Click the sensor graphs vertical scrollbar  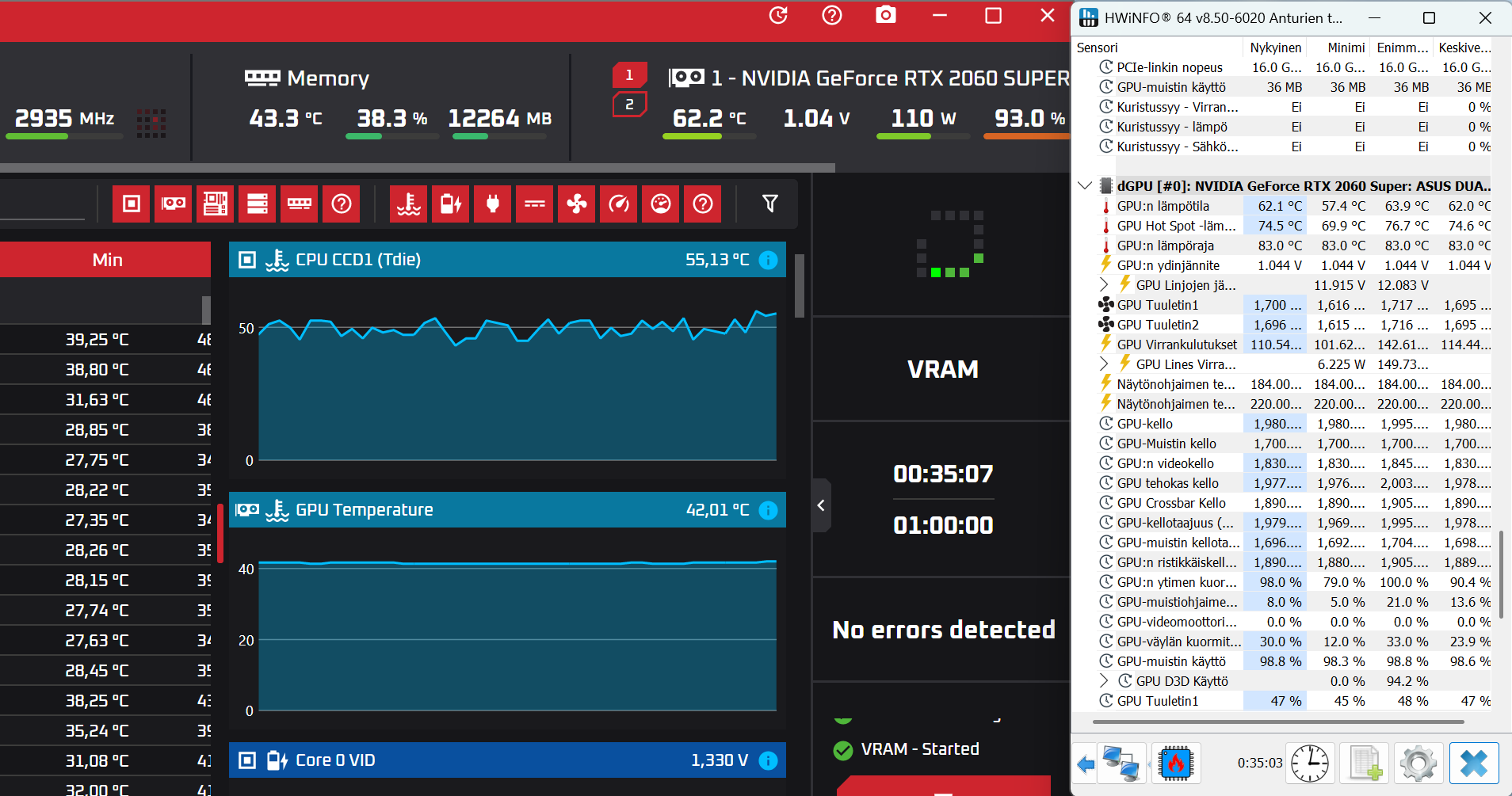coord(800,285)
